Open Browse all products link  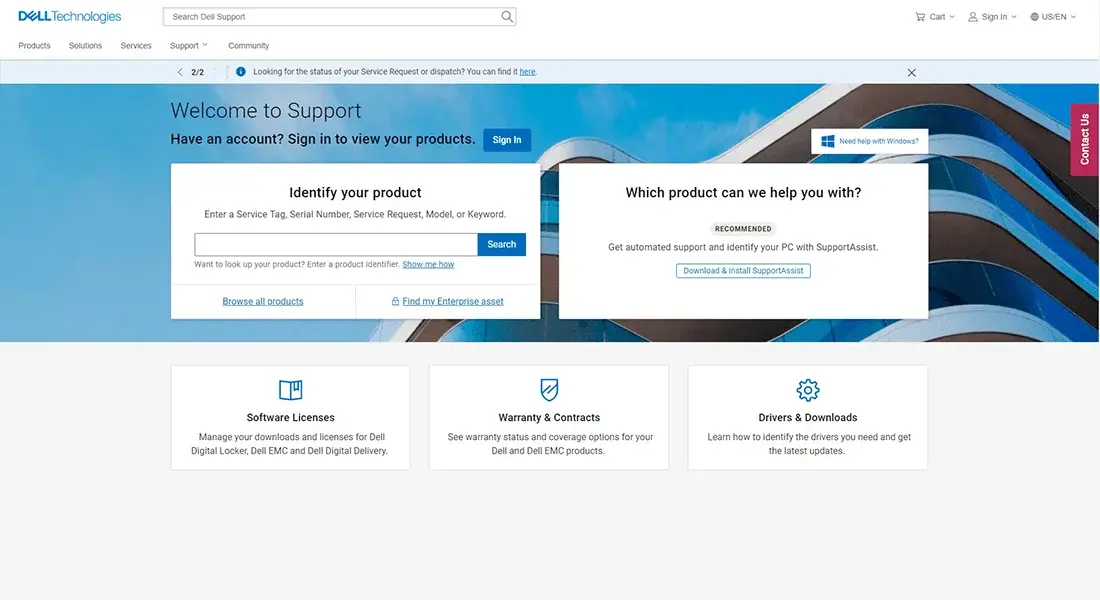click(x=263, y=301)
